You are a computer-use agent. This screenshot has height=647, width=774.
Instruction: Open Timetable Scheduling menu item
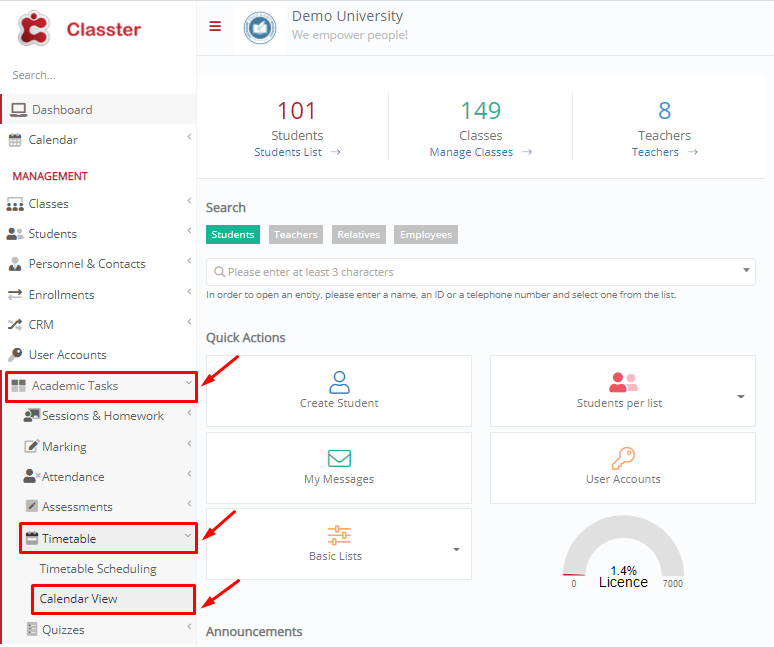click(x=98, y=569)
